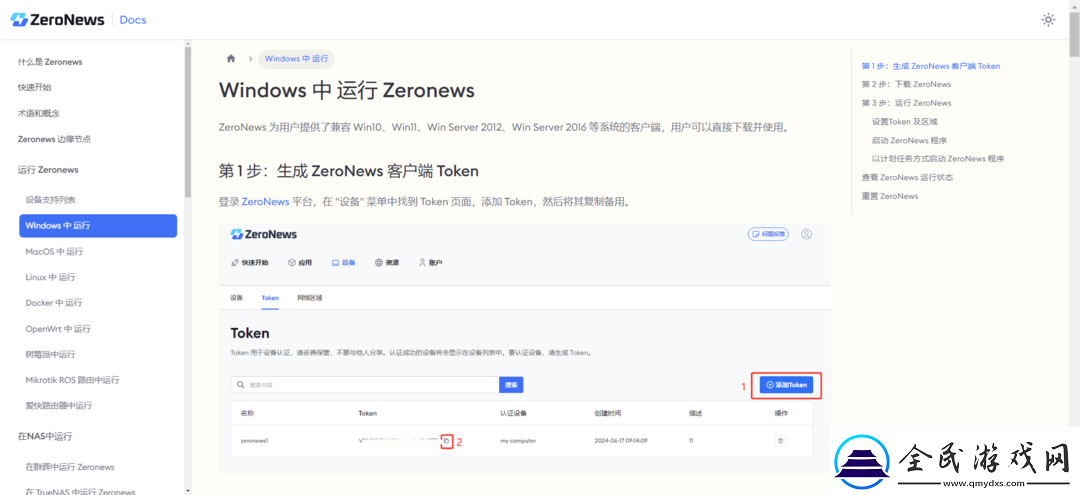Image resolution: width=1080 pixels, height=495 pixels.
Task: Click '2024-06-17 09:14:09' creation time cell
Action: pyautogui.click(x=620, y=441)
